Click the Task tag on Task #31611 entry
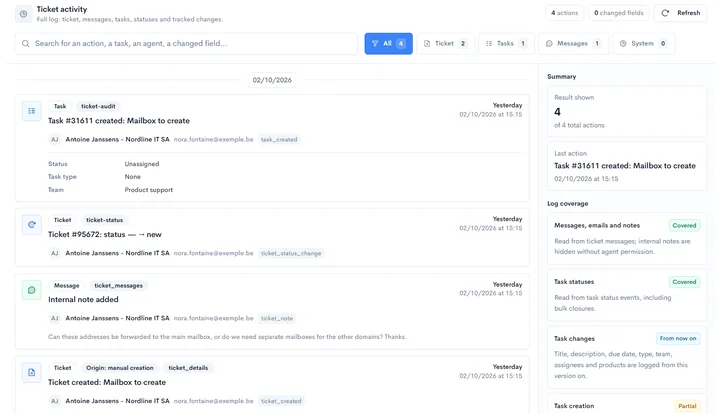This screenshot has width=720, height=414. click(x=60, y=106)
